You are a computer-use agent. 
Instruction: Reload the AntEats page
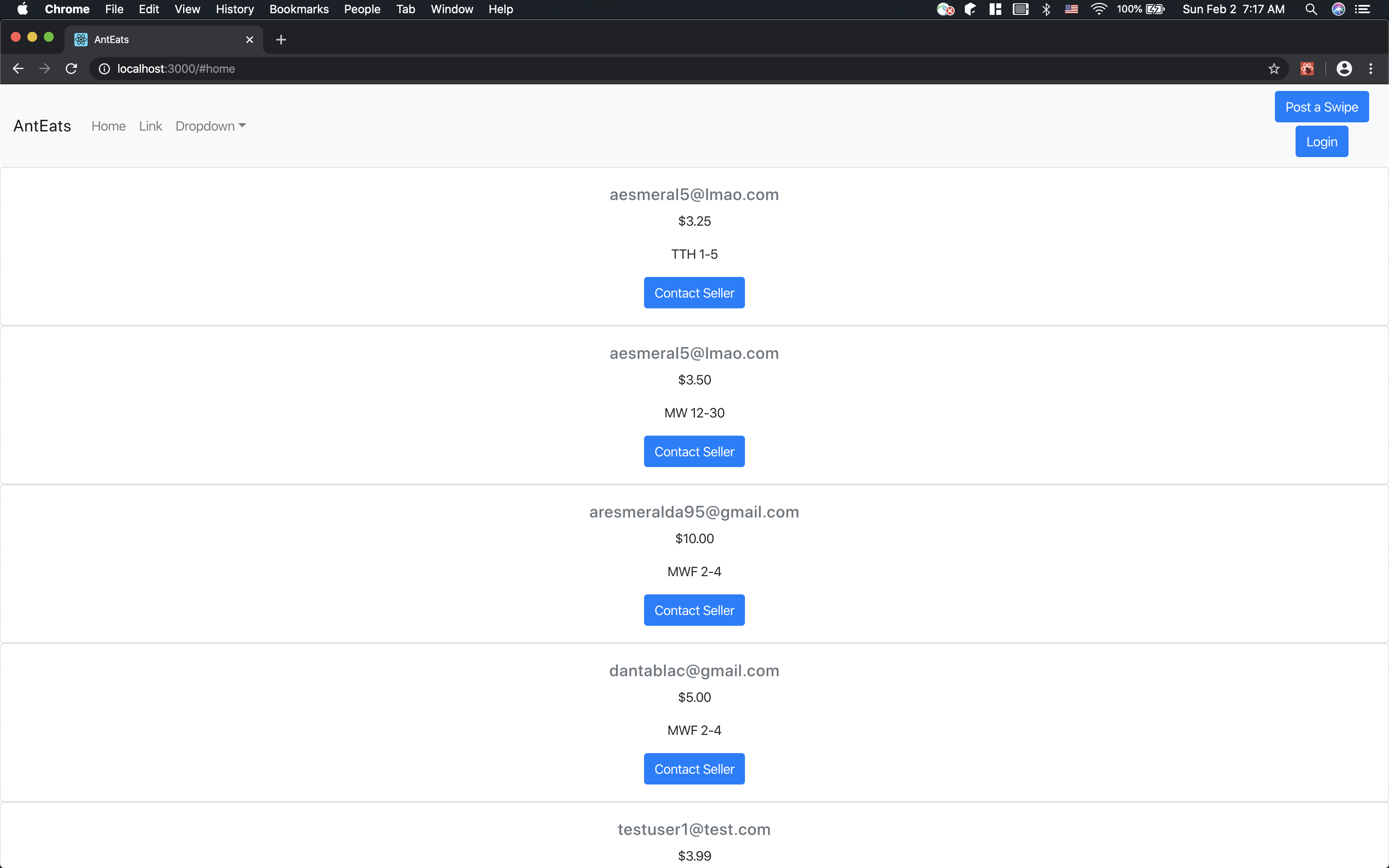click(x=71, y=69)
